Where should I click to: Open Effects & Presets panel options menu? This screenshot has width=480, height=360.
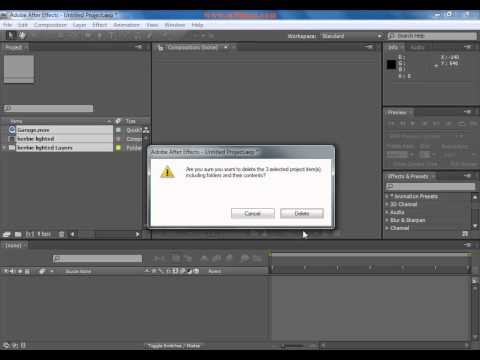point(468,176)
